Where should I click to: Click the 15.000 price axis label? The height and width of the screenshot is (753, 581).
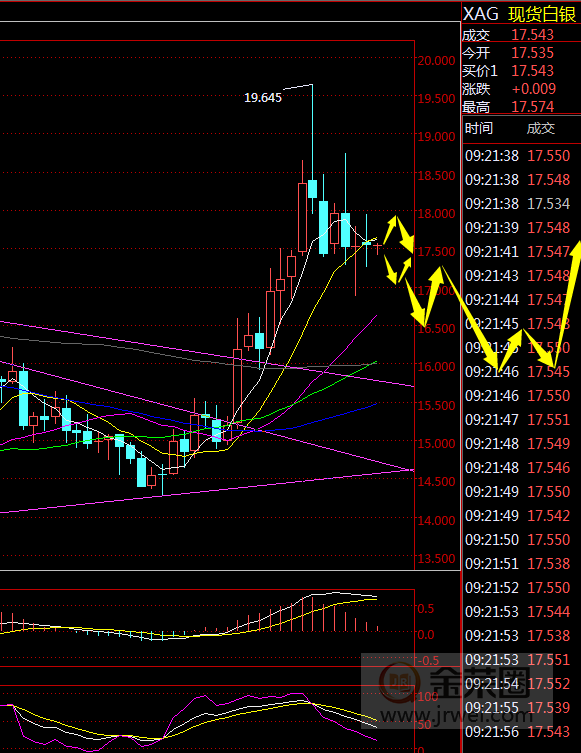(436, 443)
